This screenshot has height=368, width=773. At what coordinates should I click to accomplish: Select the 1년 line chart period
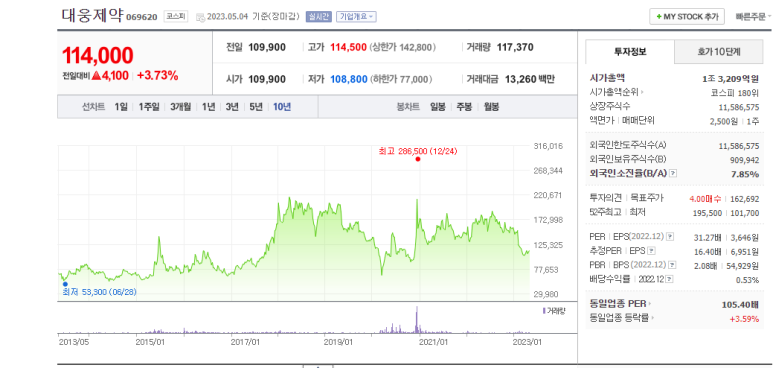click(208, 107)
